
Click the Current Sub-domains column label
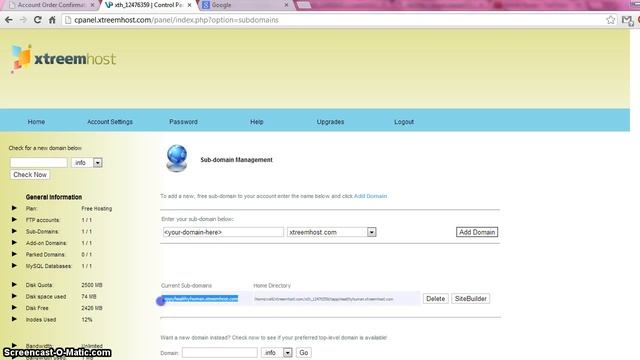pyautogui.click(x=186, y=285)
